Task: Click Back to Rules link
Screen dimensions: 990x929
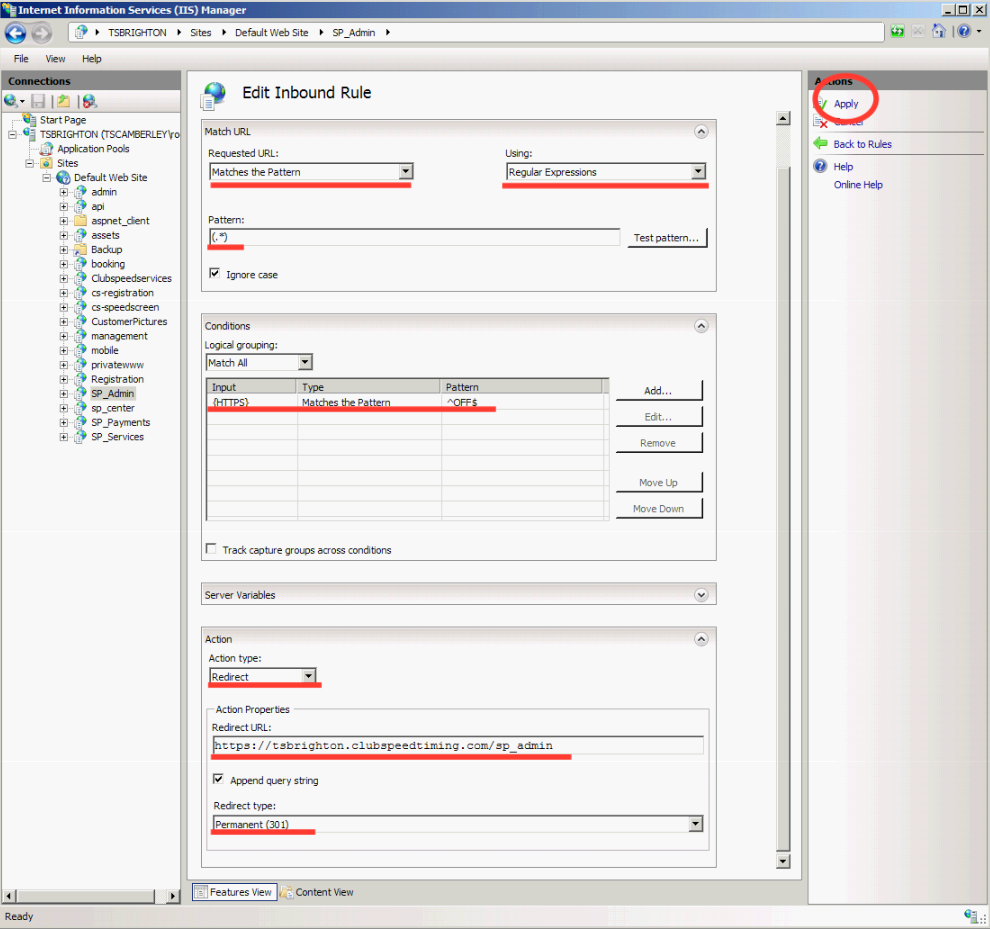Action: pyautogui.click(x=862, y=144)
